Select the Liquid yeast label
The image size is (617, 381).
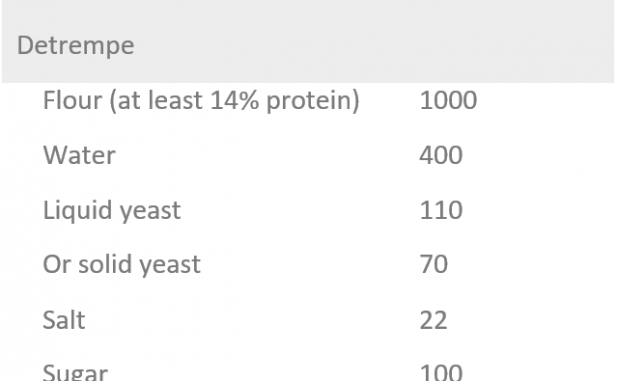click(x=112, y=210)
